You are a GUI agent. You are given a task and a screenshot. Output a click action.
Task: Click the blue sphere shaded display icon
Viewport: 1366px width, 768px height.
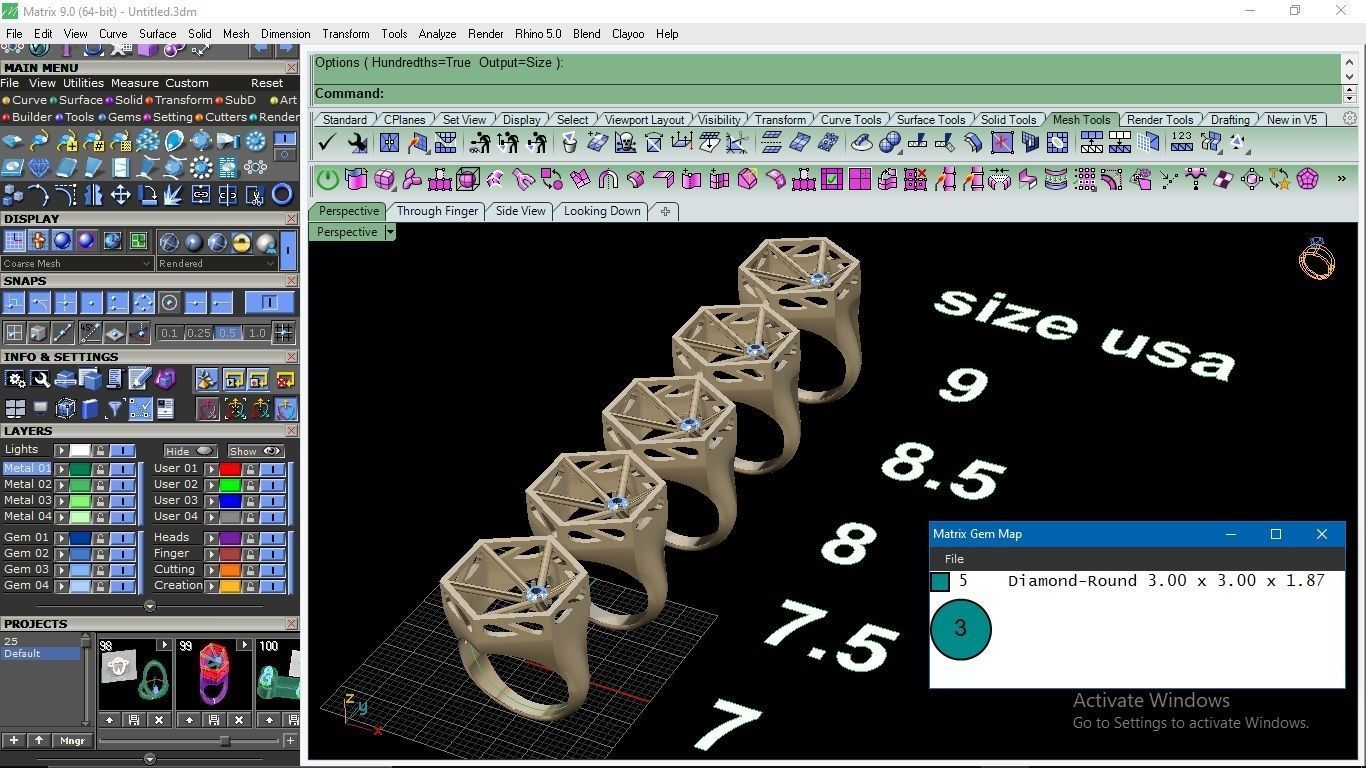point(62,241)
